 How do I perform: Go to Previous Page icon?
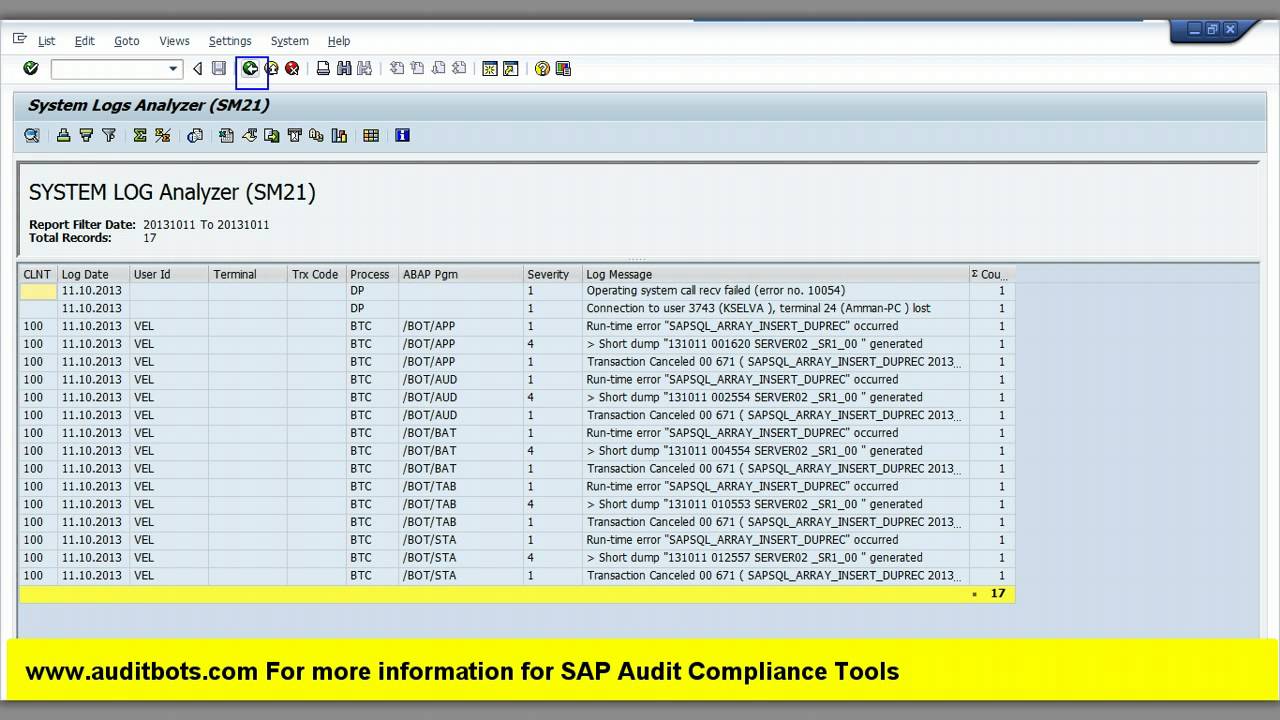(417, 68)
